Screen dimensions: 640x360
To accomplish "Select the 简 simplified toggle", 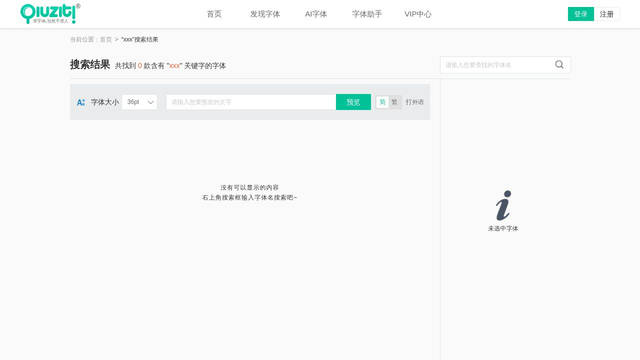I will click(x=382, y=102).
